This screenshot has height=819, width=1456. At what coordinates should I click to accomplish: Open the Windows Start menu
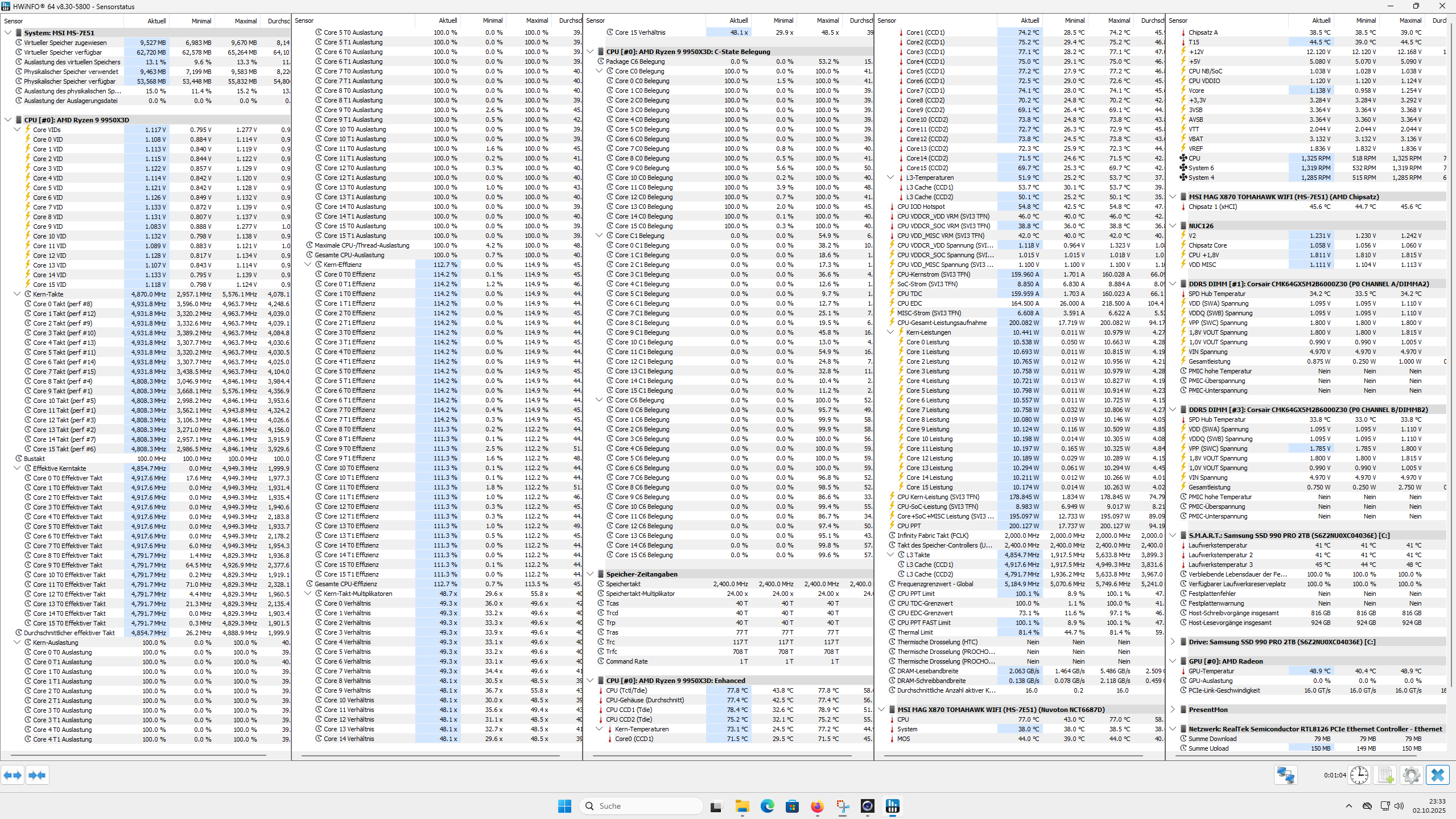564,806
